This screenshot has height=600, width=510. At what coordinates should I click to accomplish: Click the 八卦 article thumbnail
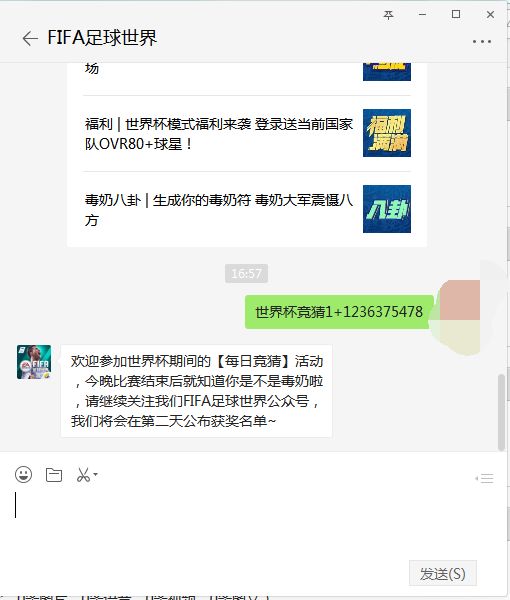(x=387, y=209)
